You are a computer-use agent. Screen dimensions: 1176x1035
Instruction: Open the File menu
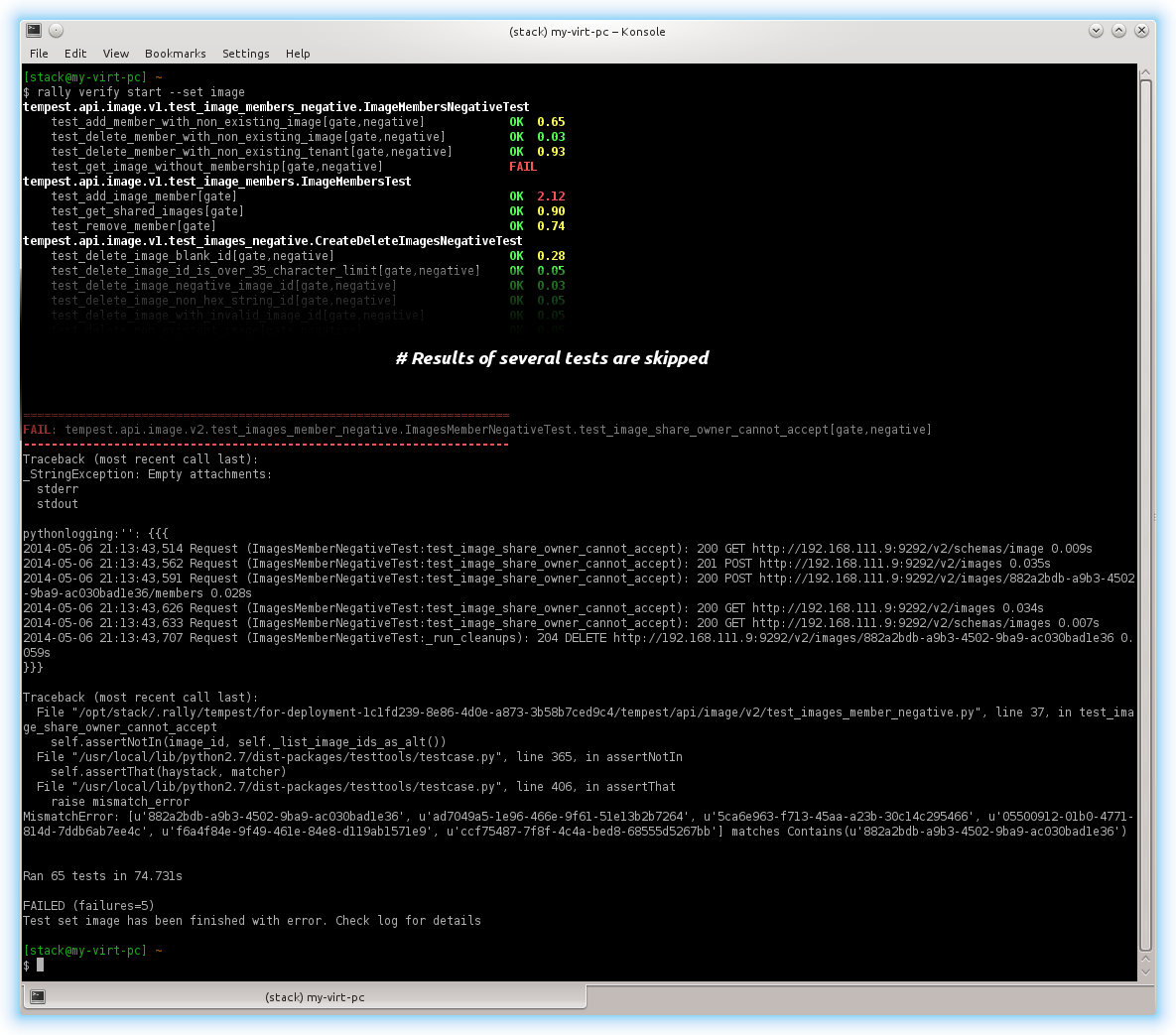tap(39, 54)
